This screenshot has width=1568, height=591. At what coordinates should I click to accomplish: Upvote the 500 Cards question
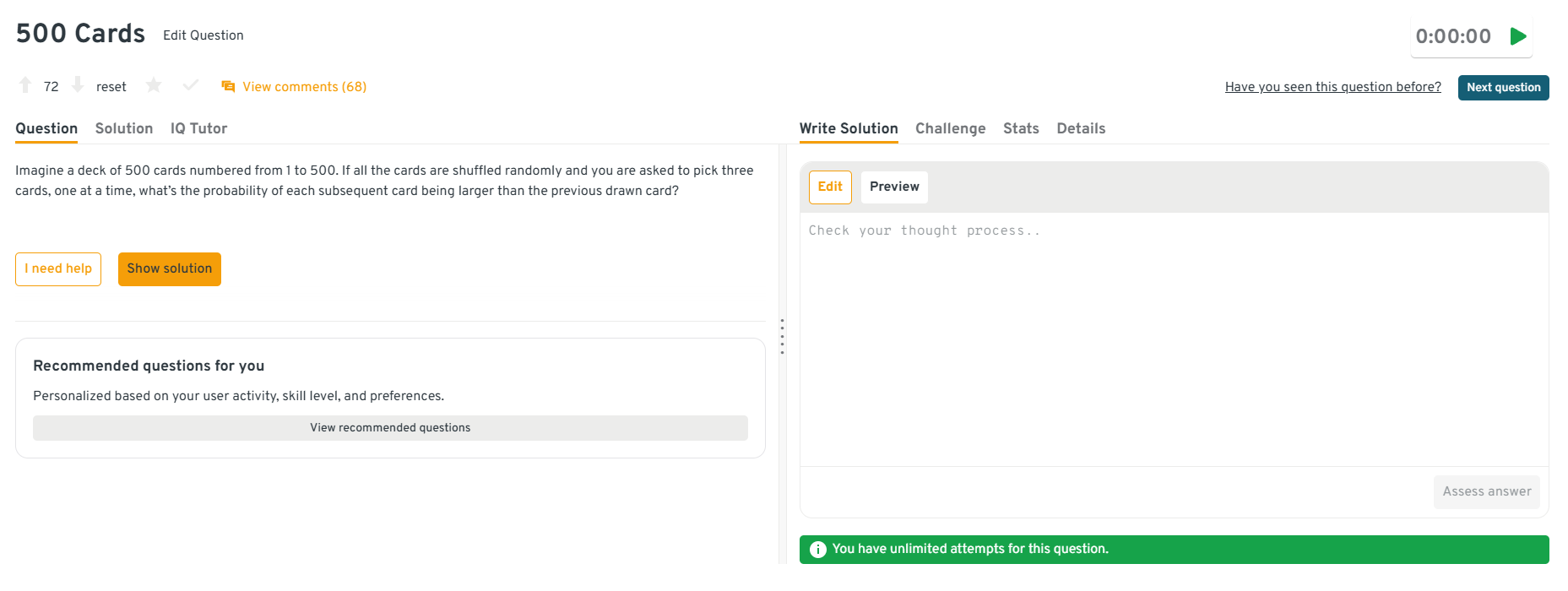coord(25,85)
